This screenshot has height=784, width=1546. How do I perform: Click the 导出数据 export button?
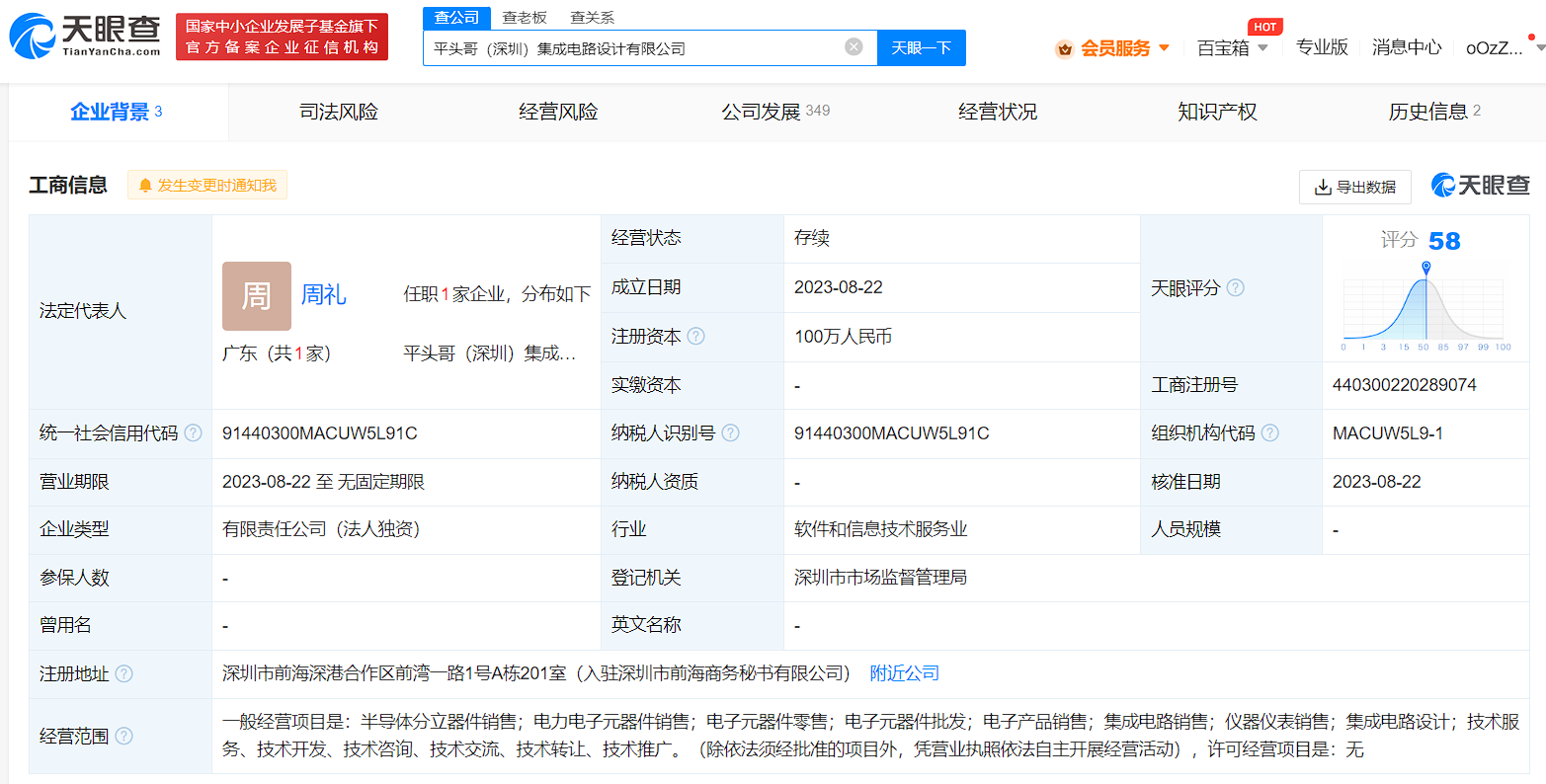tap(1354, 187)
